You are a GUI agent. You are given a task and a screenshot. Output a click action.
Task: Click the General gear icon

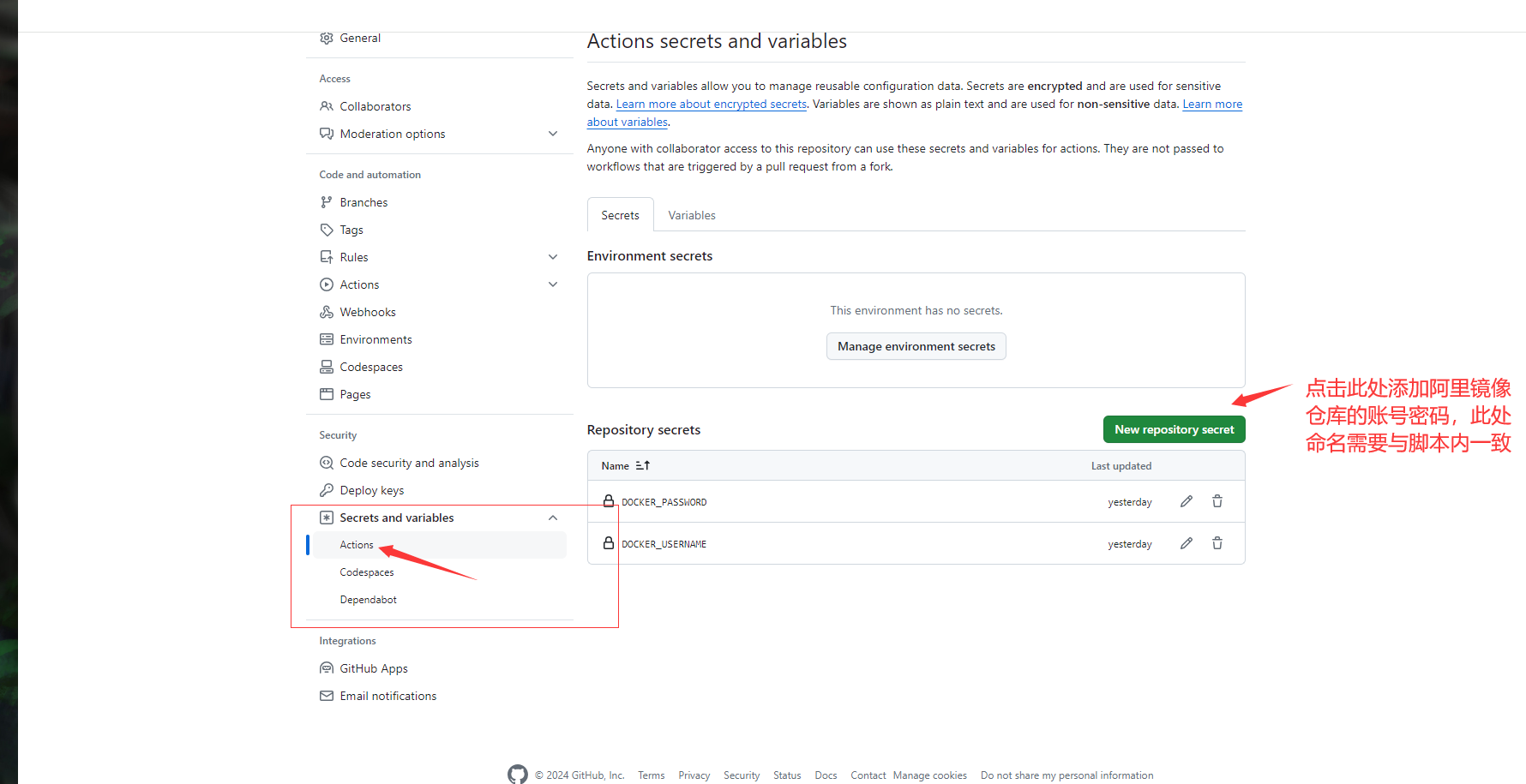[x=327, y=38]
